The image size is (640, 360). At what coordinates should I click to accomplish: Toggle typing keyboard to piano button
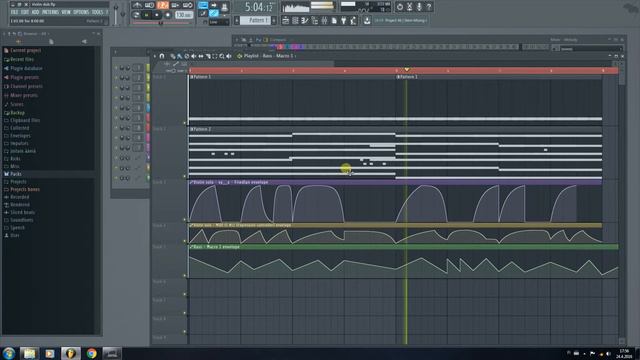coord(202,5)
